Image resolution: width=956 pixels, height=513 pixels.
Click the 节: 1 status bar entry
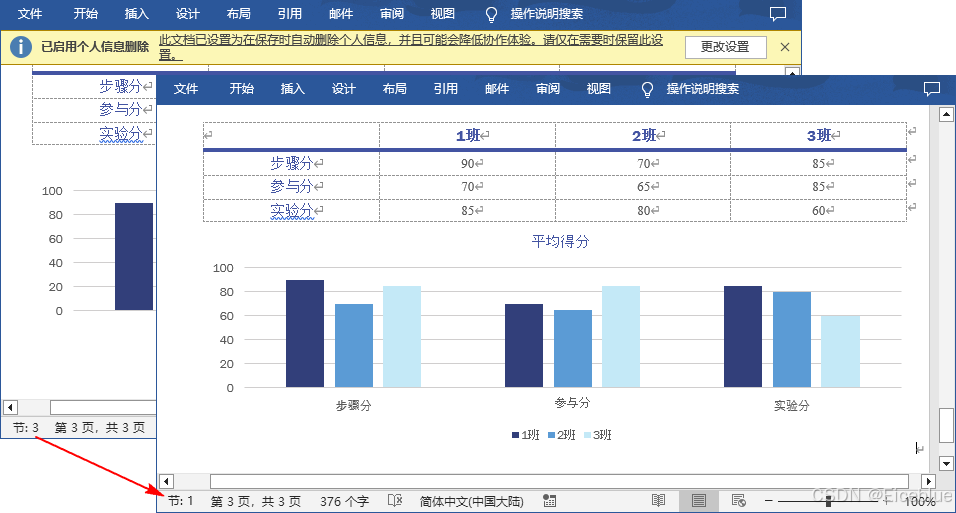(x=180, y=501)
